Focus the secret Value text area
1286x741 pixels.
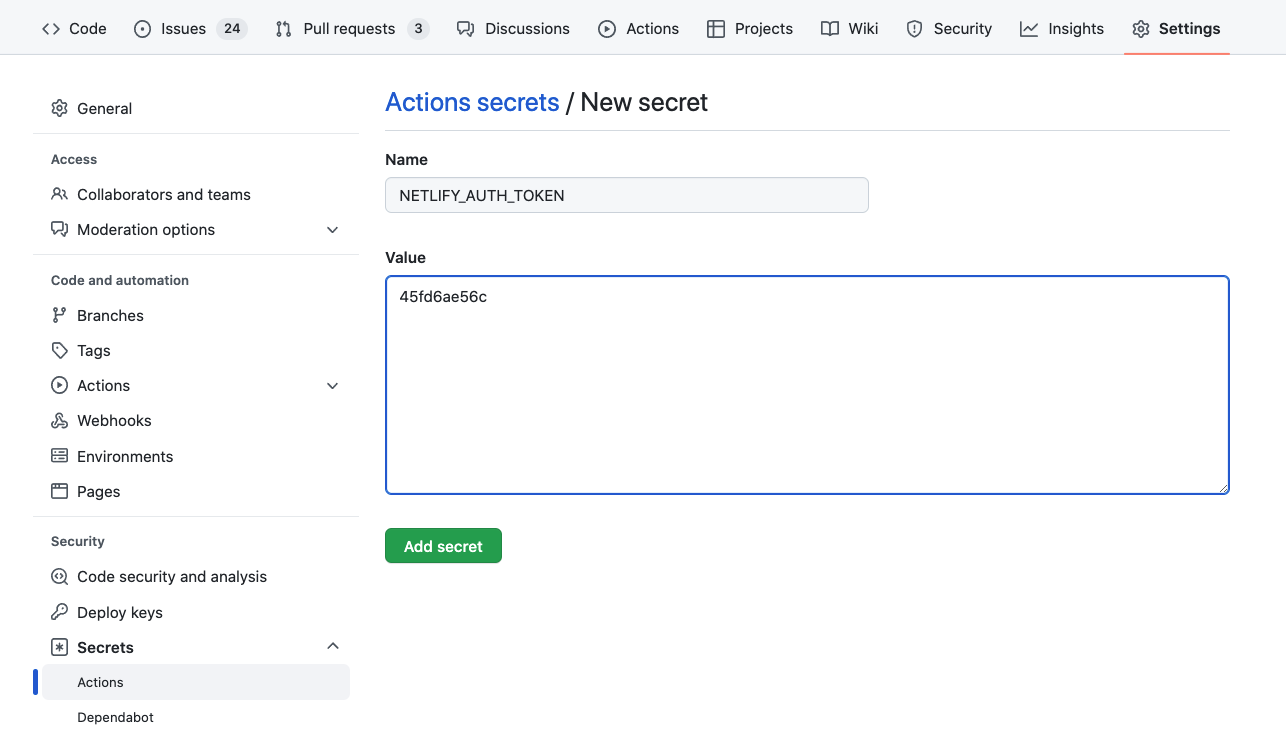click(806, 385)
